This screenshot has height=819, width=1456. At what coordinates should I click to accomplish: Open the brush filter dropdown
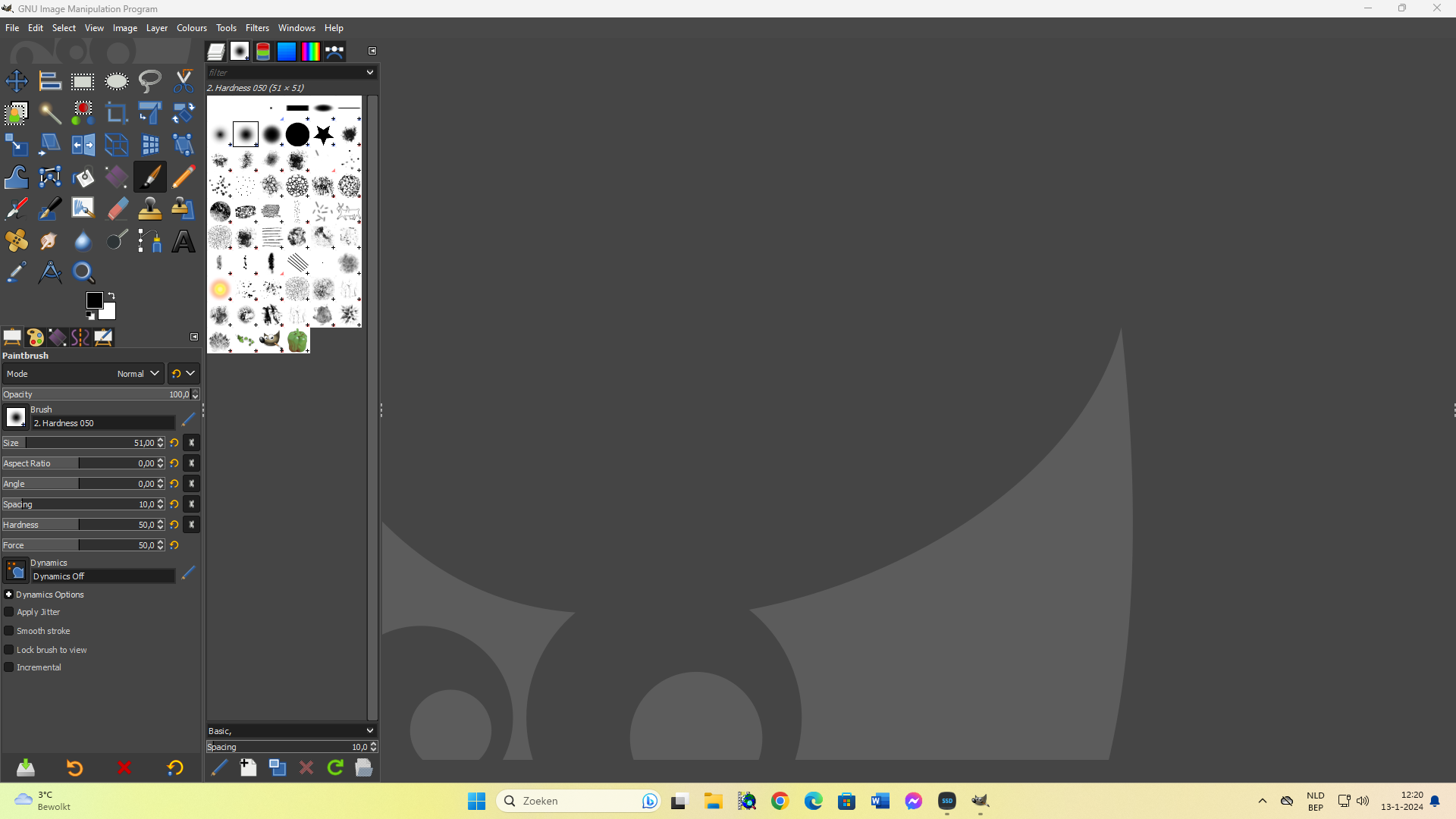369,72
